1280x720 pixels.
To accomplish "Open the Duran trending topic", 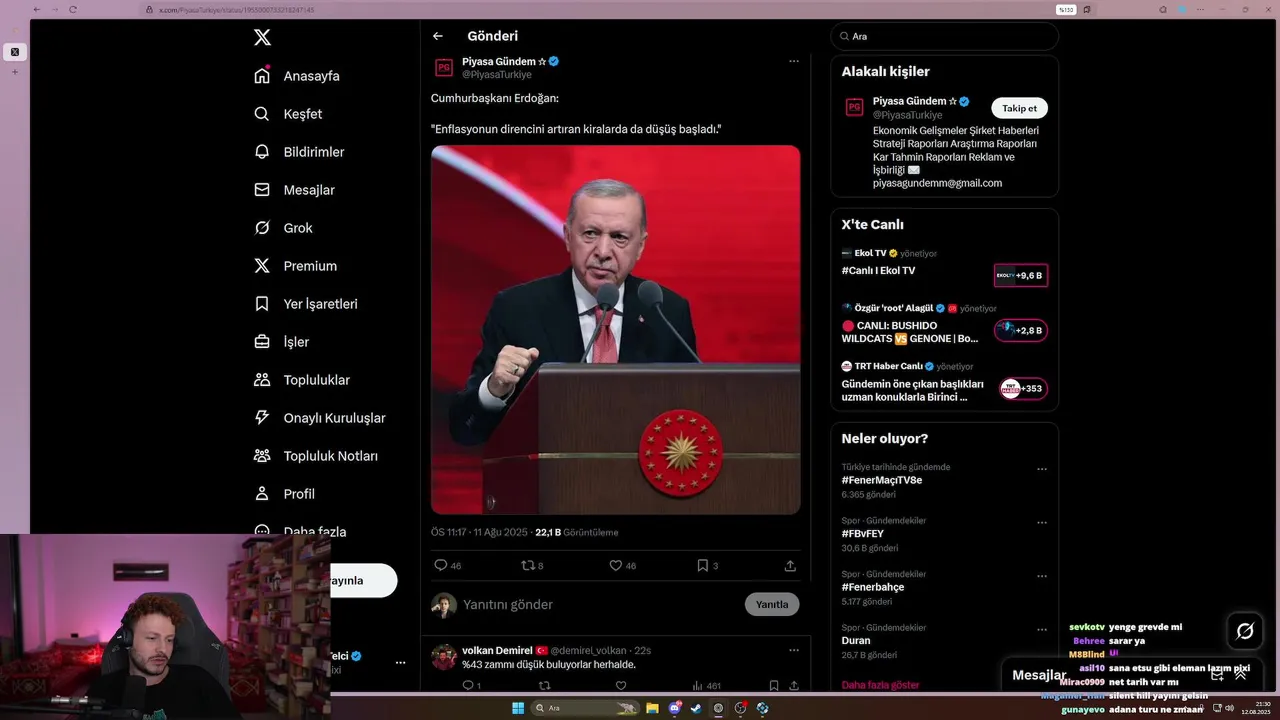I will pos(856,640).
